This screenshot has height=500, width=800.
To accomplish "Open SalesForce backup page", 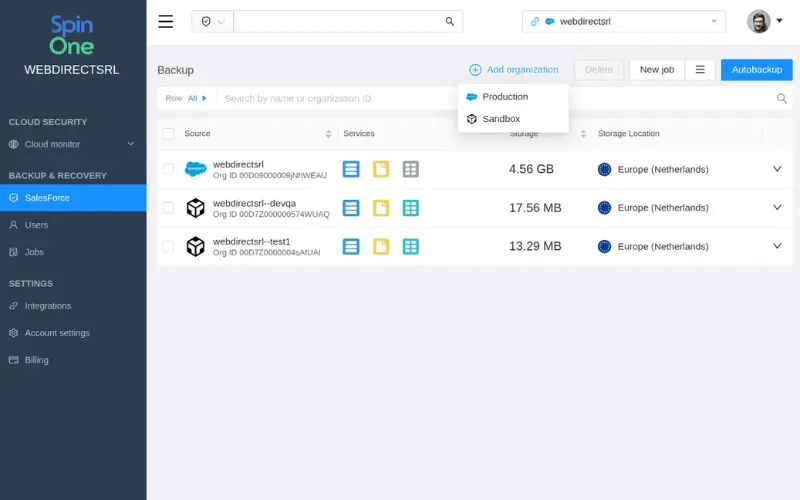I will tap(73, 198).
